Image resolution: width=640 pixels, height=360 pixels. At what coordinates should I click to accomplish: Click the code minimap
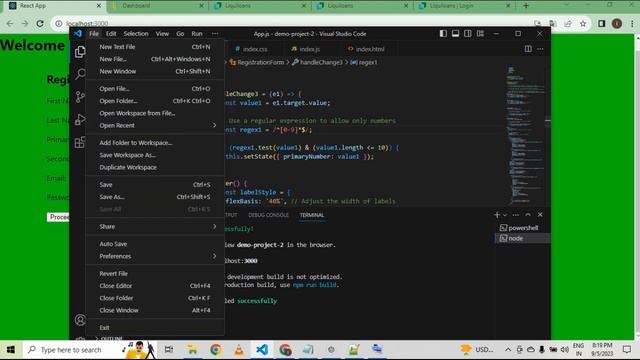click(x=525, y=135)
